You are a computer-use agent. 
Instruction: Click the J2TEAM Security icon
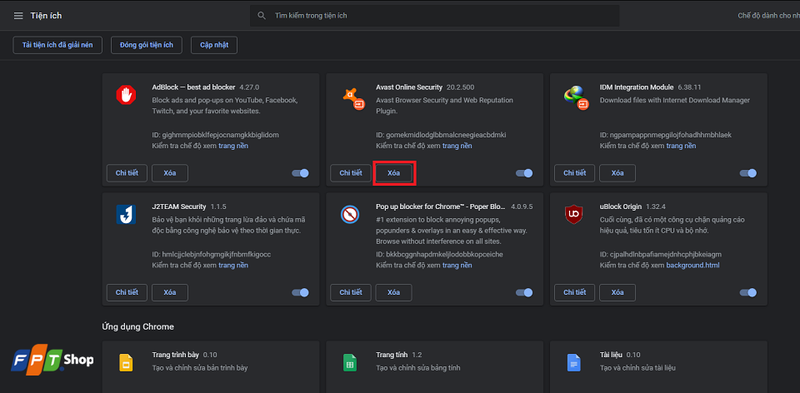tap(126, 215)
